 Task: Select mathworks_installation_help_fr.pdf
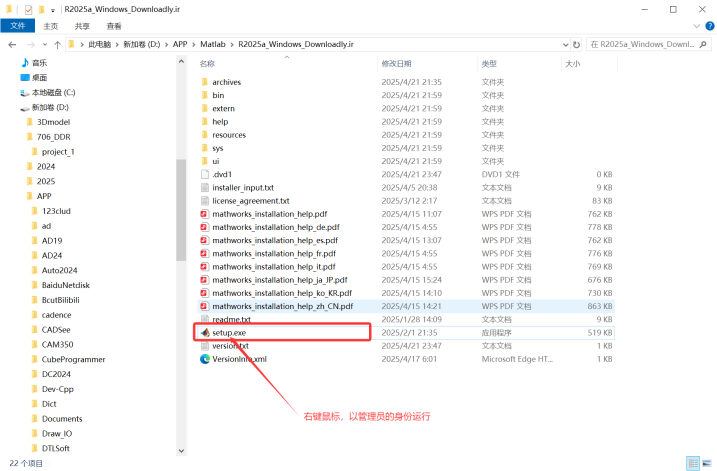(274, 253)
